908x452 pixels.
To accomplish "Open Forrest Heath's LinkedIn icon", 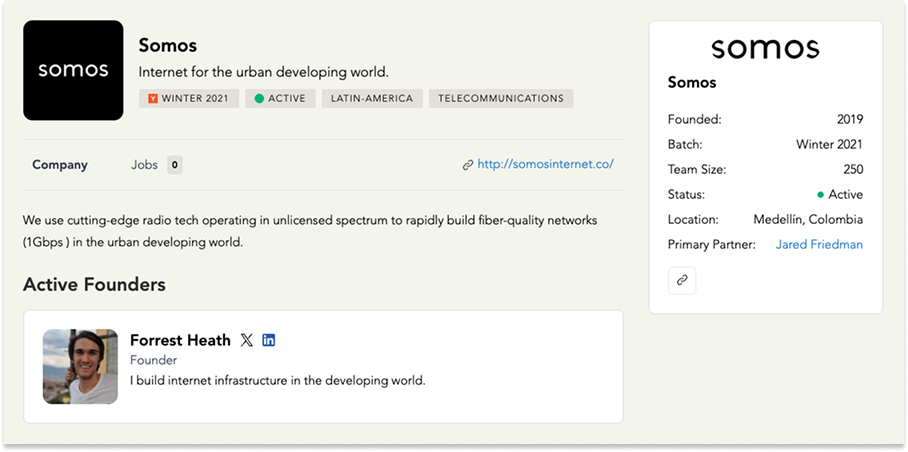I will tap(269, 340).
